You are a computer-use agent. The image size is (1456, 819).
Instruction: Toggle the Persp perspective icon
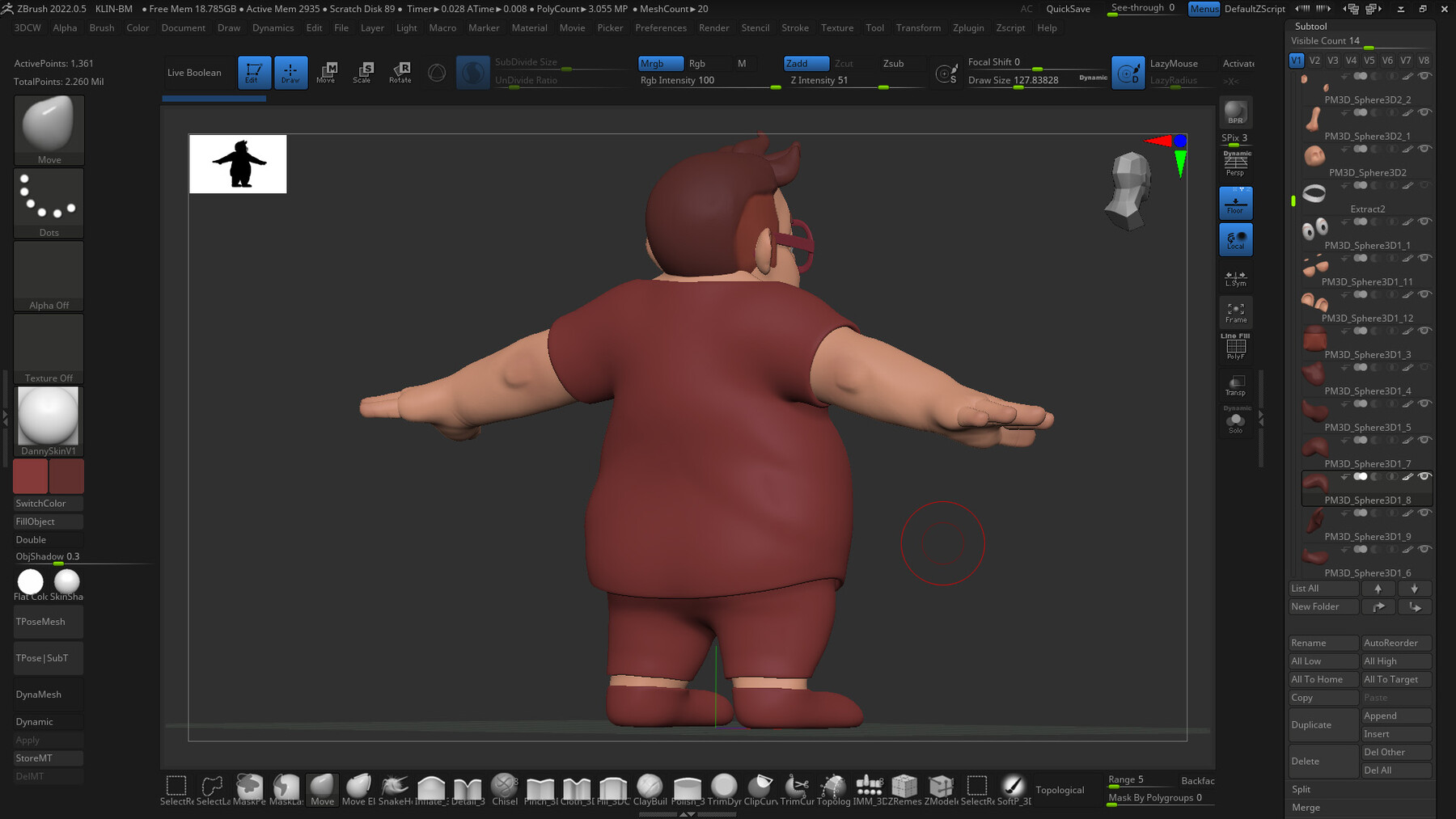pos(1235,164)
